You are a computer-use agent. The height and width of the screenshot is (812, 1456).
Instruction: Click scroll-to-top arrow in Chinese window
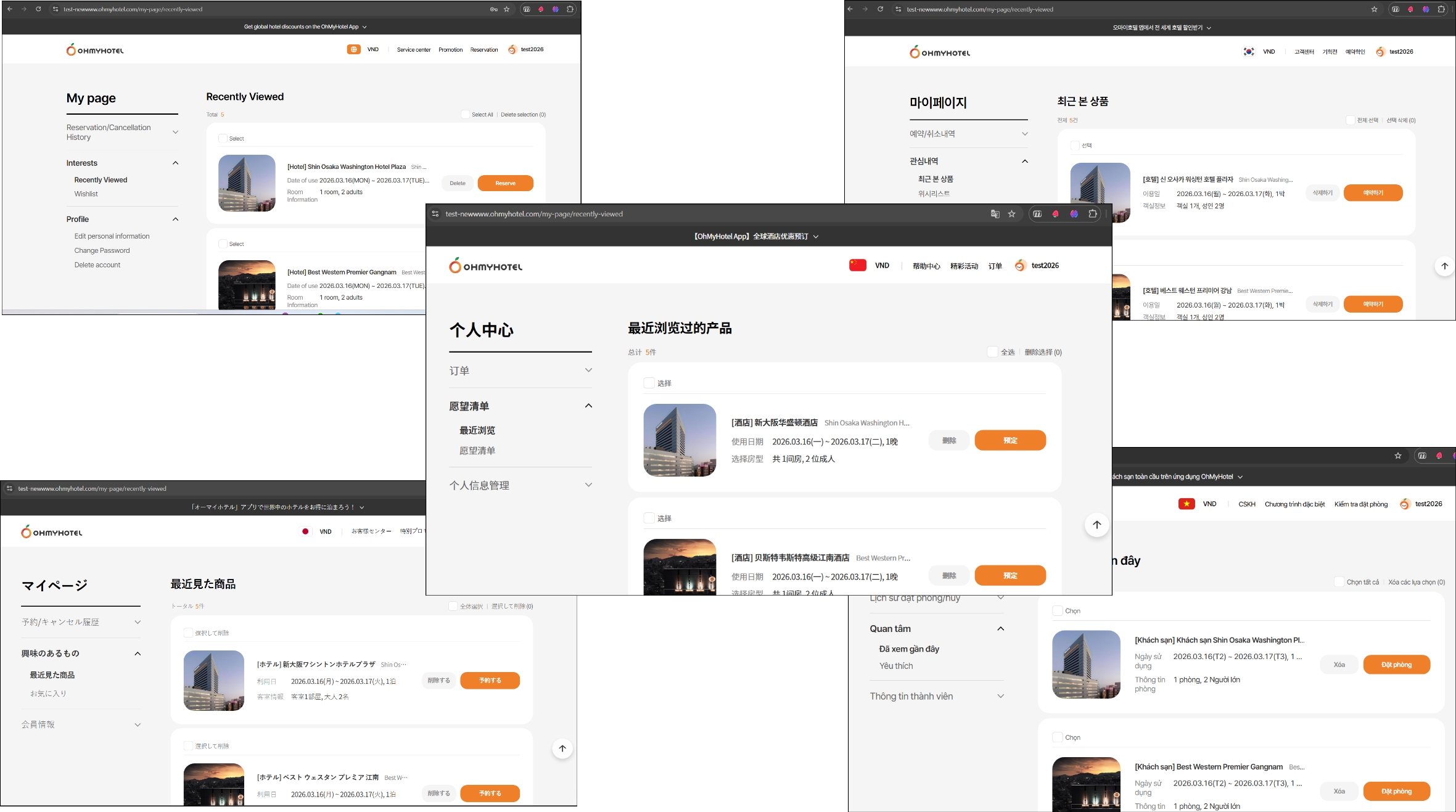click(x=1096, y=525)
